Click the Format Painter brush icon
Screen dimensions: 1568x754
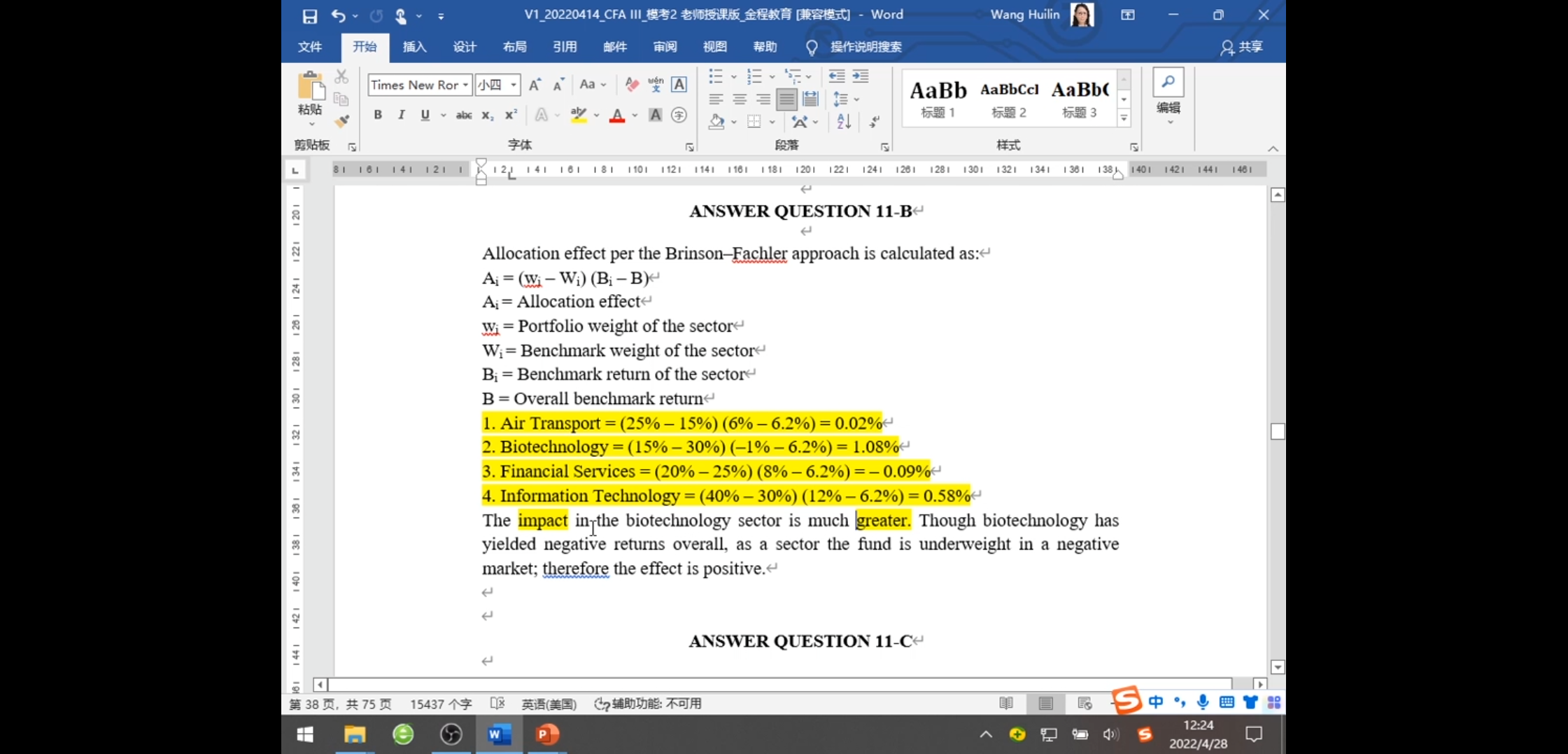point(341,121)
